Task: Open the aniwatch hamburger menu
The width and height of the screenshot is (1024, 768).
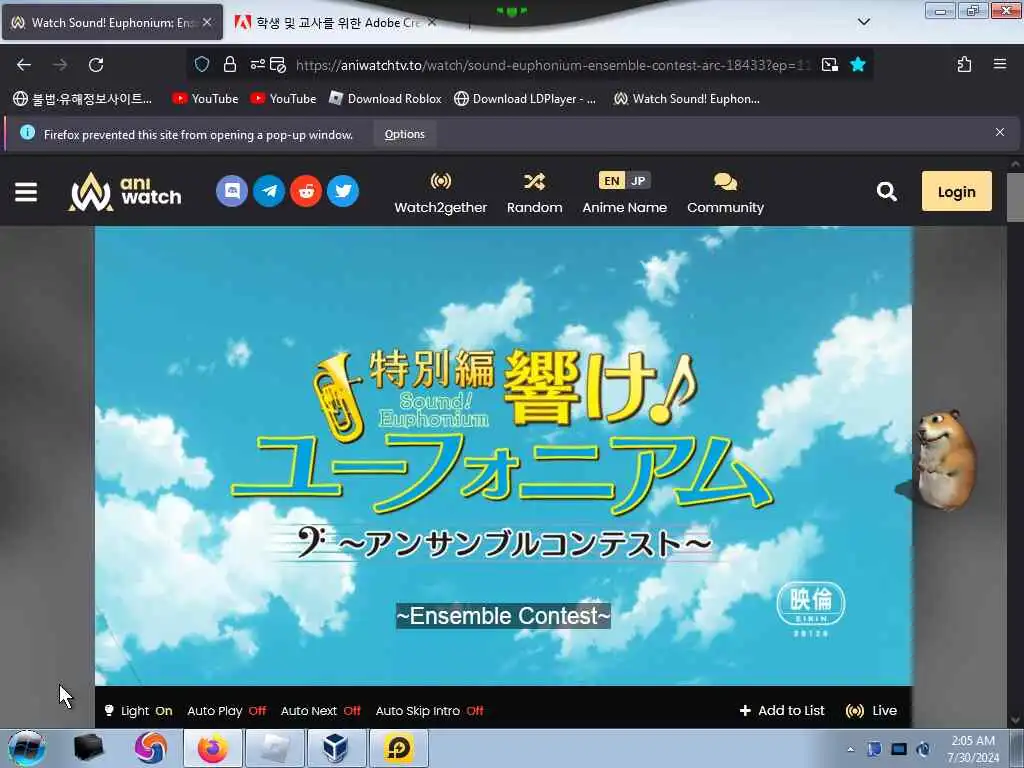Action: (x=25, y=192)
